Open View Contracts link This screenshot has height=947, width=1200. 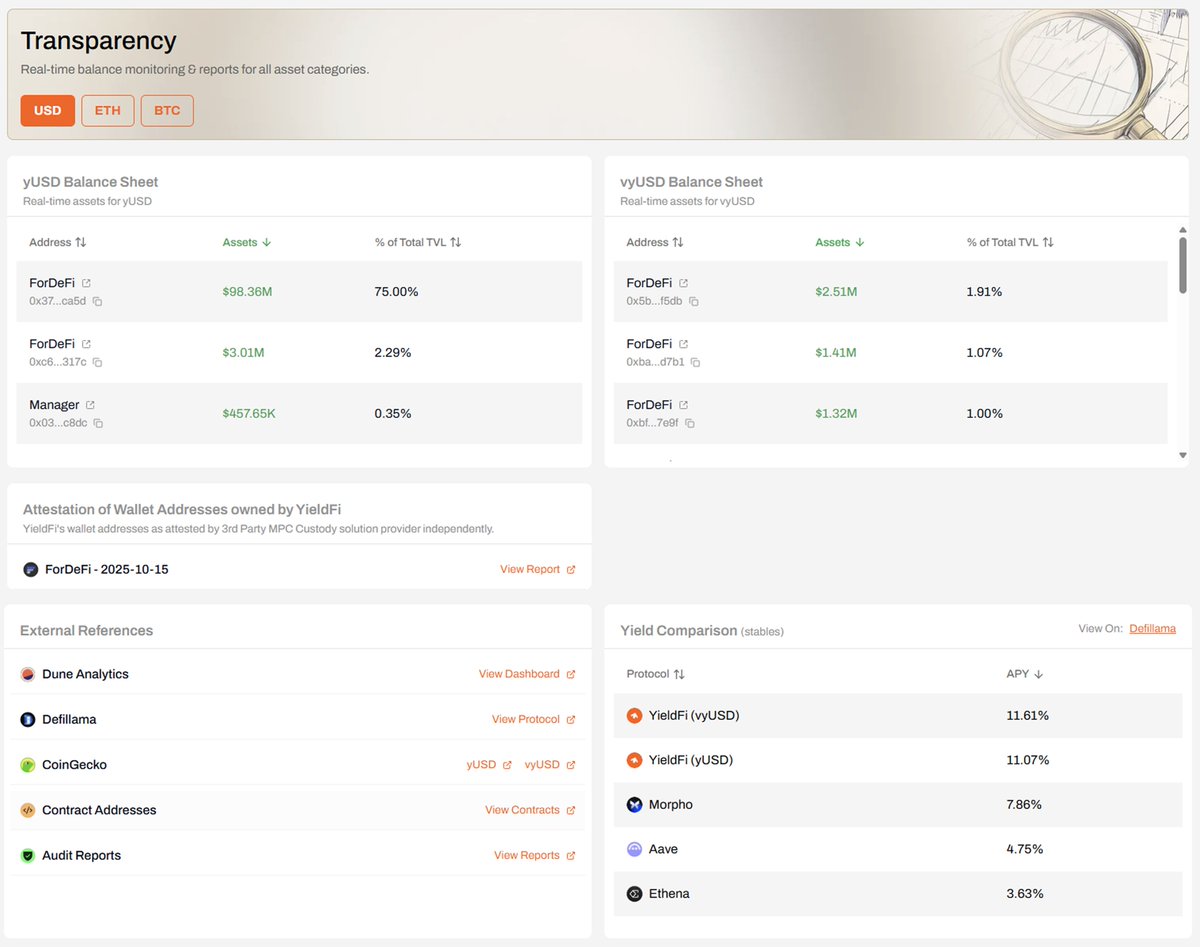pyautogui.click(x=530, y=810)
